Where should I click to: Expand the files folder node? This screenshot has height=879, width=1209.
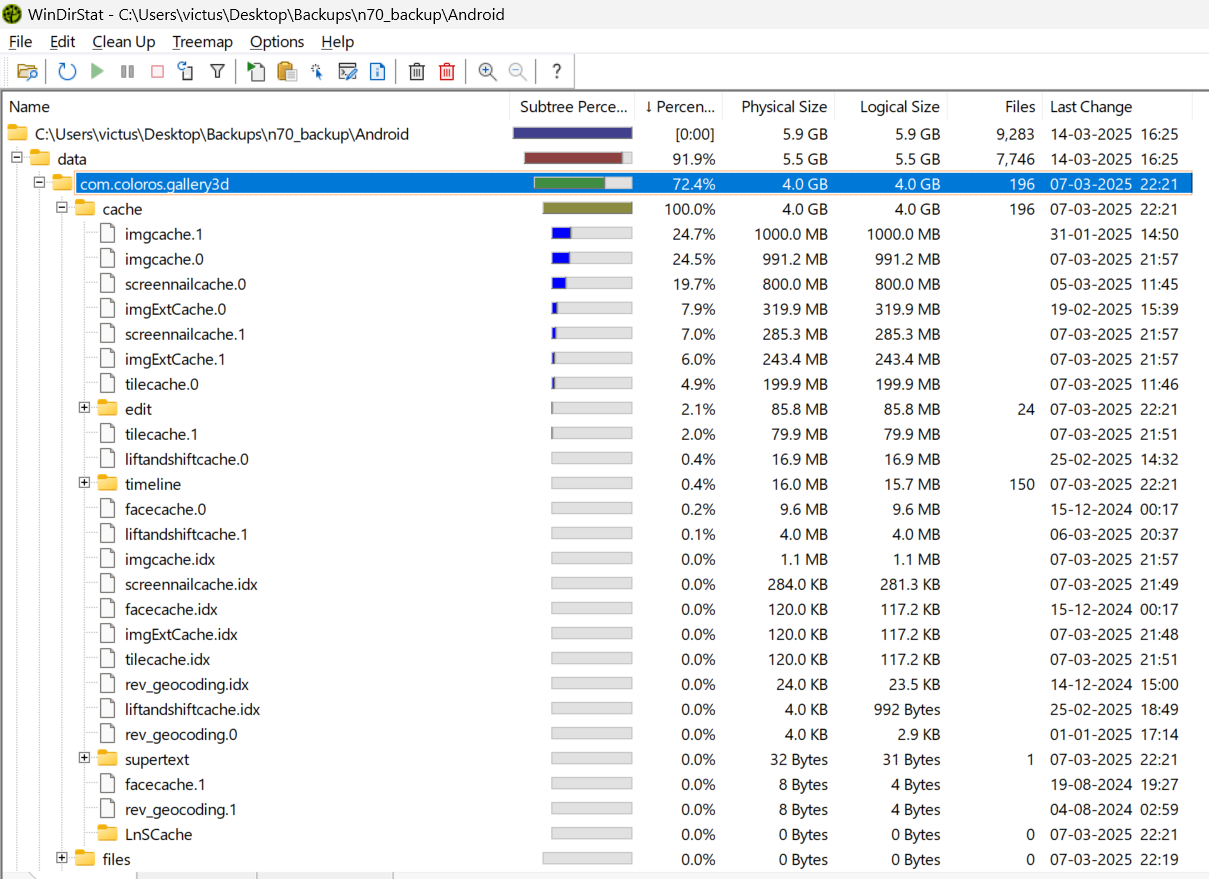tap(62, 858)
